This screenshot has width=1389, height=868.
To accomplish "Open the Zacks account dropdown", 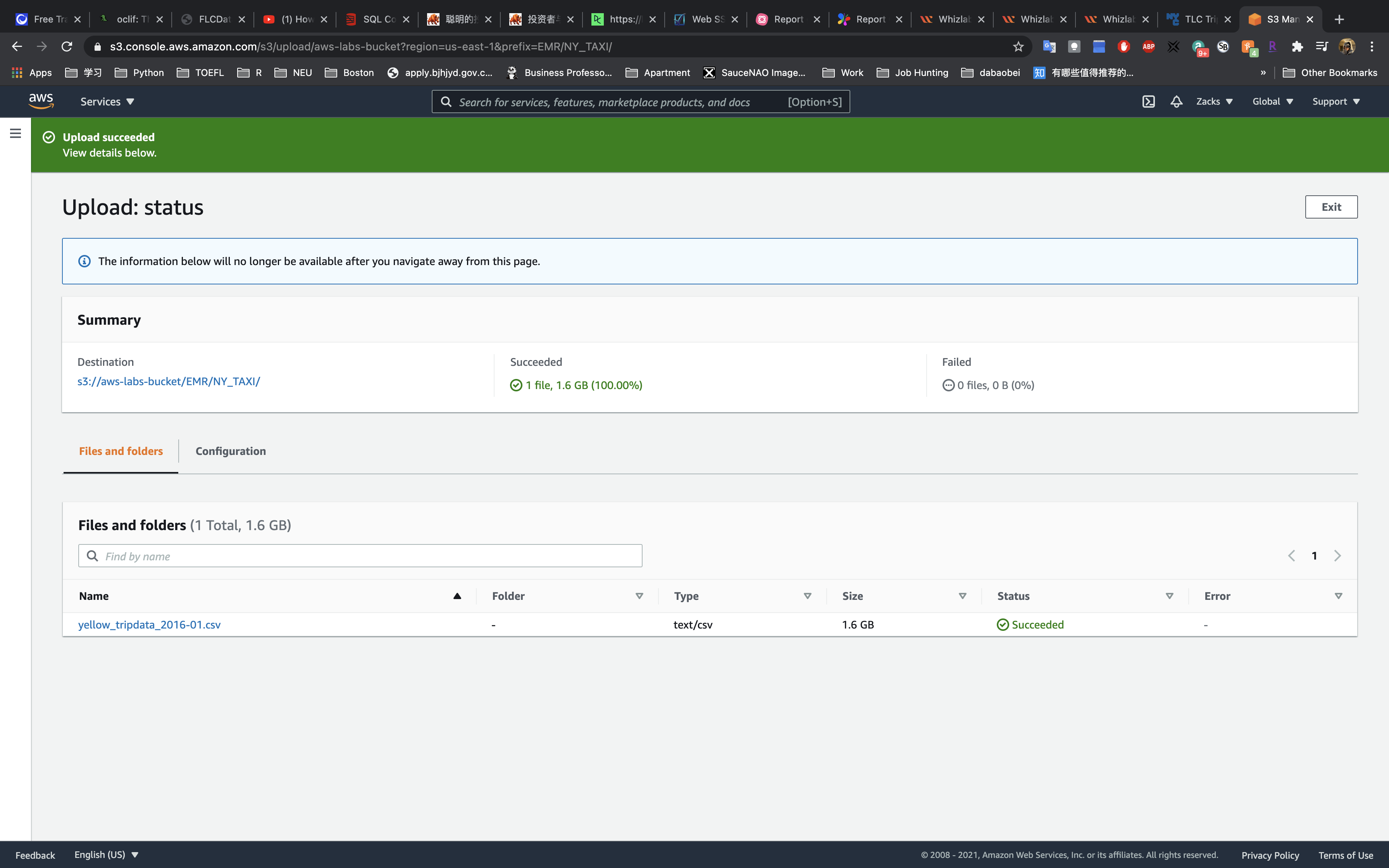I will (1214, 102).
